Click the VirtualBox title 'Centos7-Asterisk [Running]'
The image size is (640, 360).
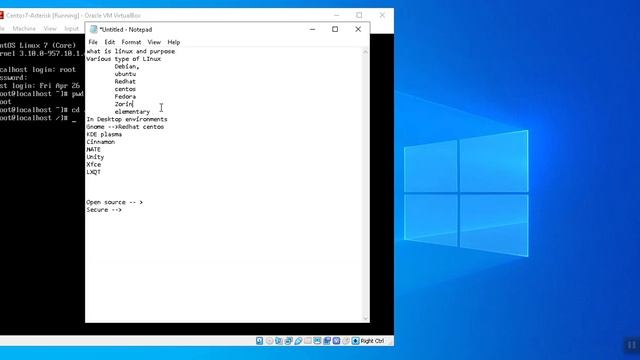pos(43,16)
